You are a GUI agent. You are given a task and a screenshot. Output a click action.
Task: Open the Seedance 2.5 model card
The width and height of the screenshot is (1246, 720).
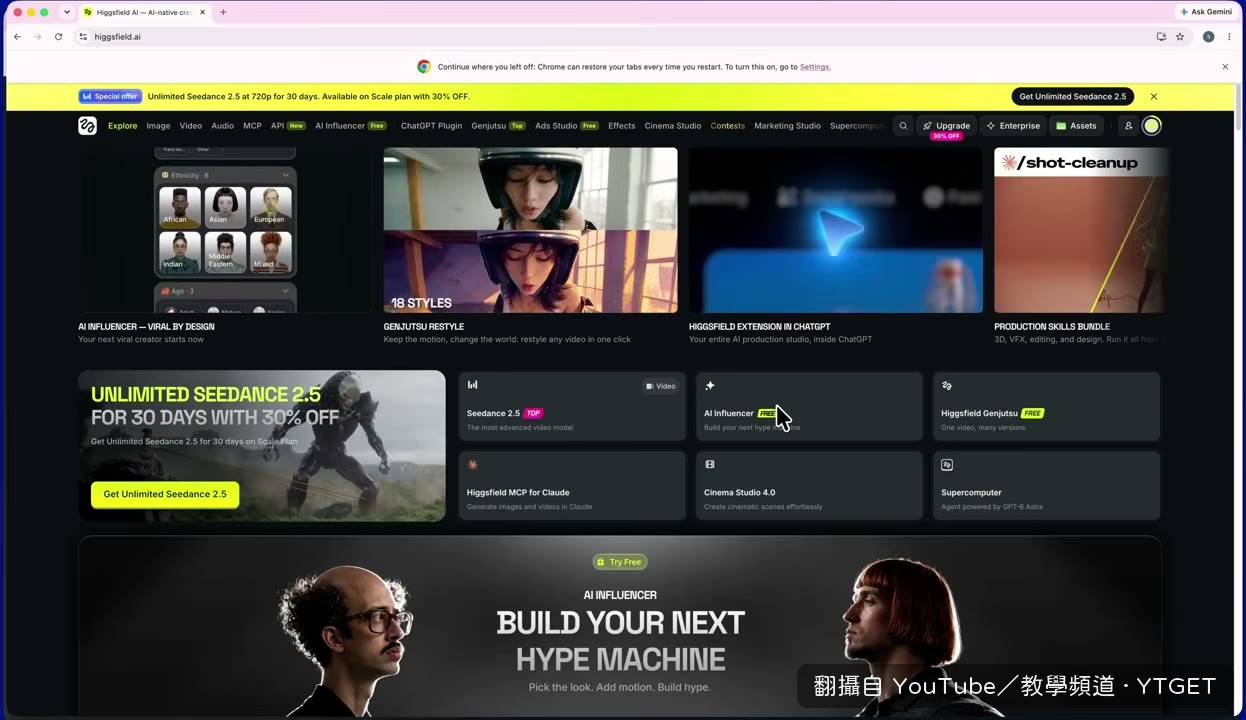click(572, 406)
